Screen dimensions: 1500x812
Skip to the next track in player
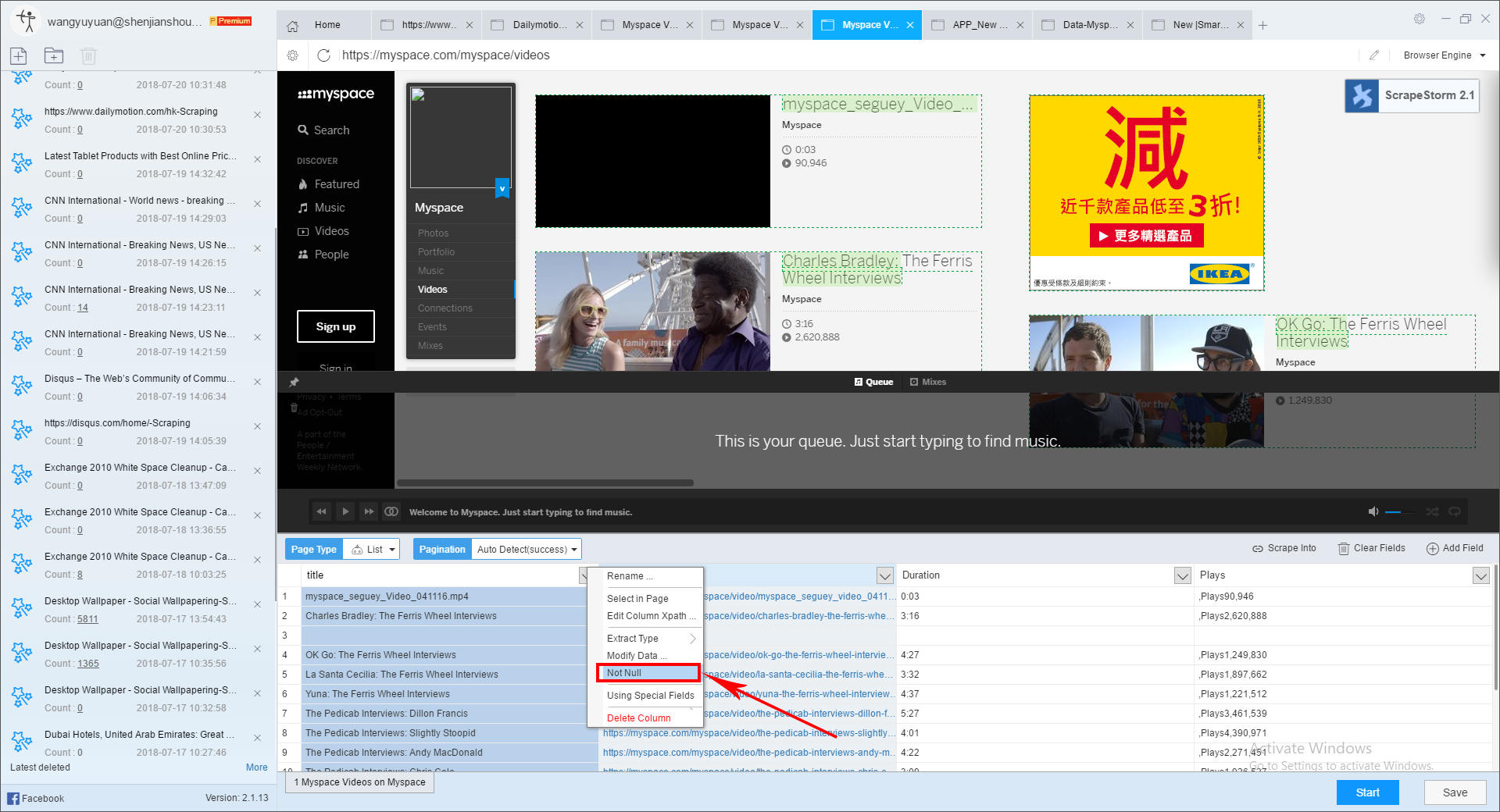369,511
